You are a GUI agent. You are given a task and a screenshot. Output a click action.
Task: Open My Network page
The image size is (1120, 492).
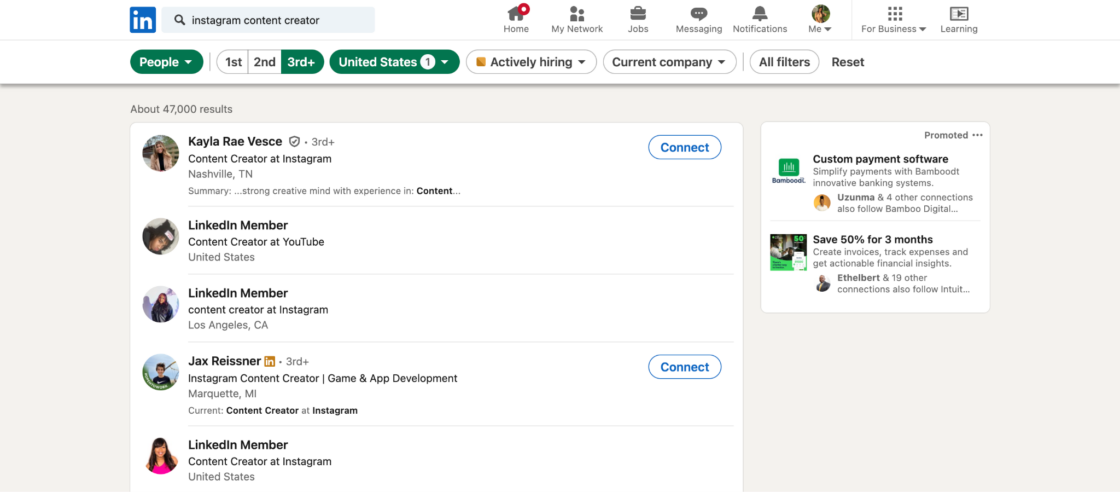click(577, 20)
